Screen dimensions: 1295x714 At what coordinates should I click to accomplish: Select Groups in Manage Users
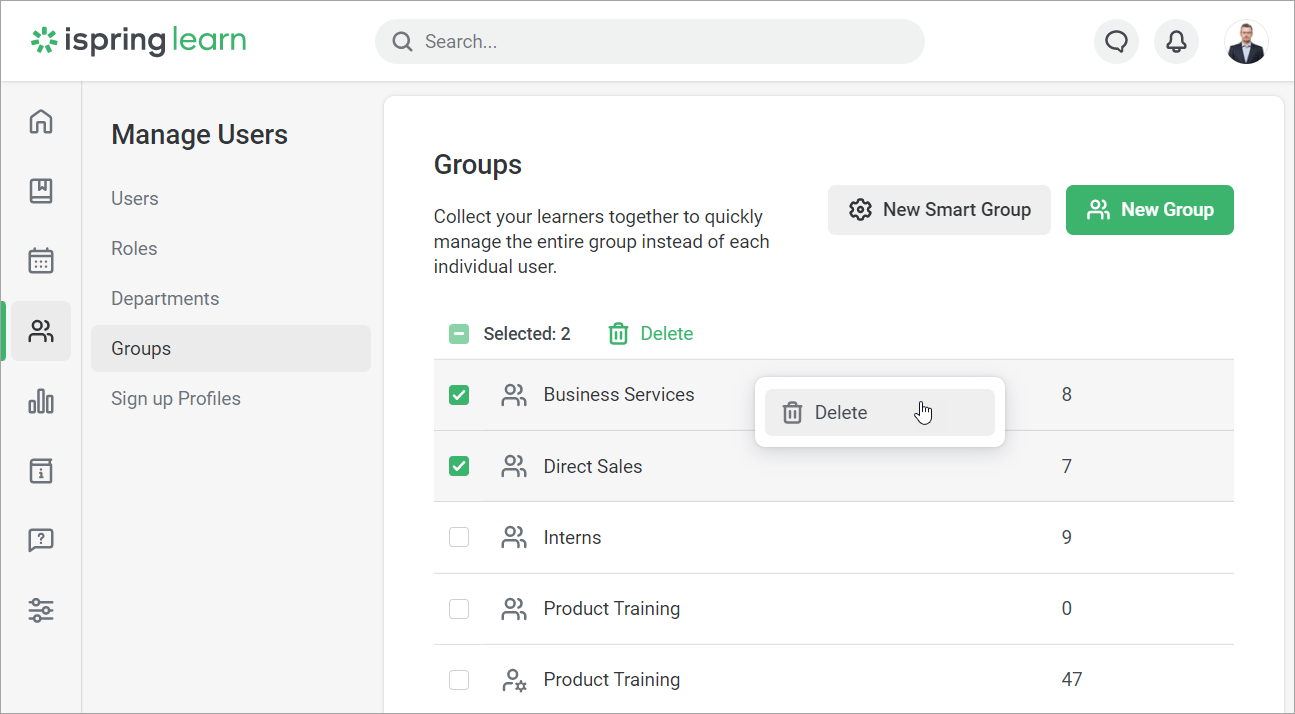pyautogui.click(x=231, y=349)
